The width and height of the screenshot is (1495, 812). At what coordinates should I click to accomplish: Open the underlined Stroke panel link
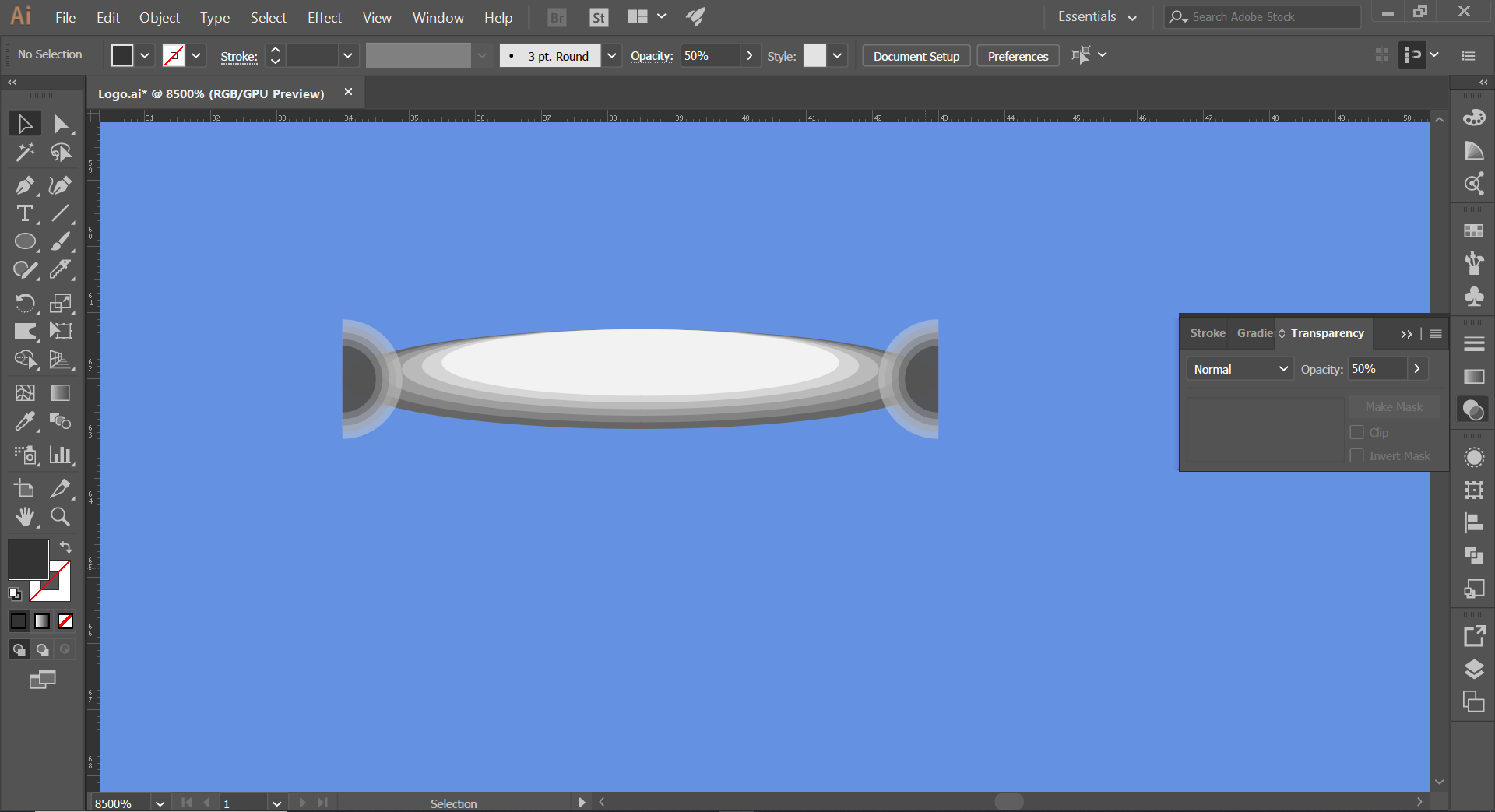239,56
